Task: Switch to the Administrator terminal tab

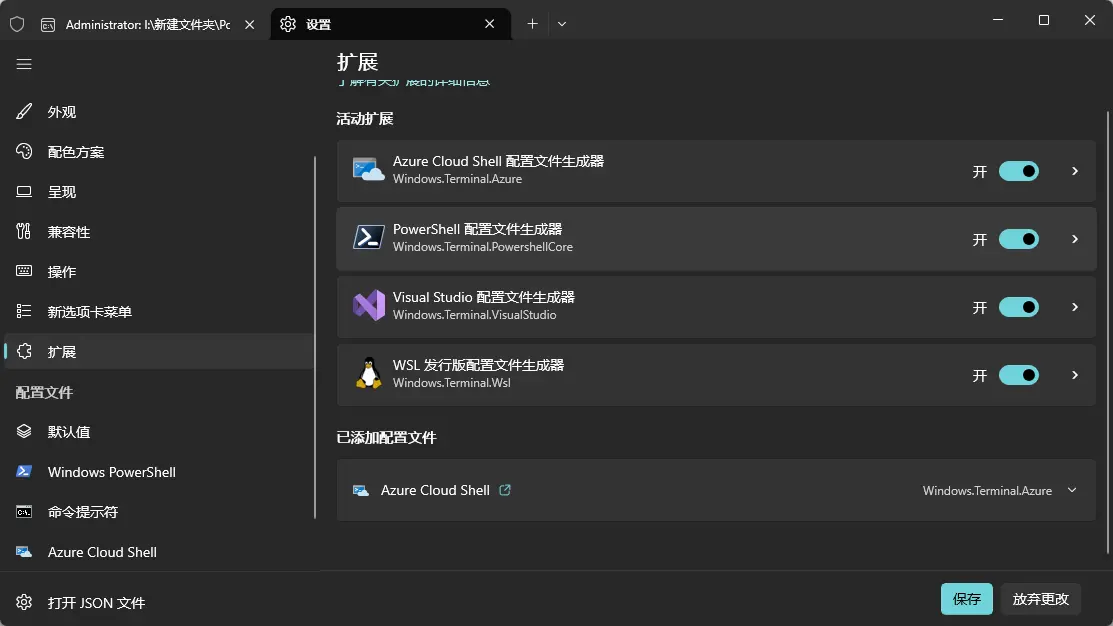Action: coord(148,24)
